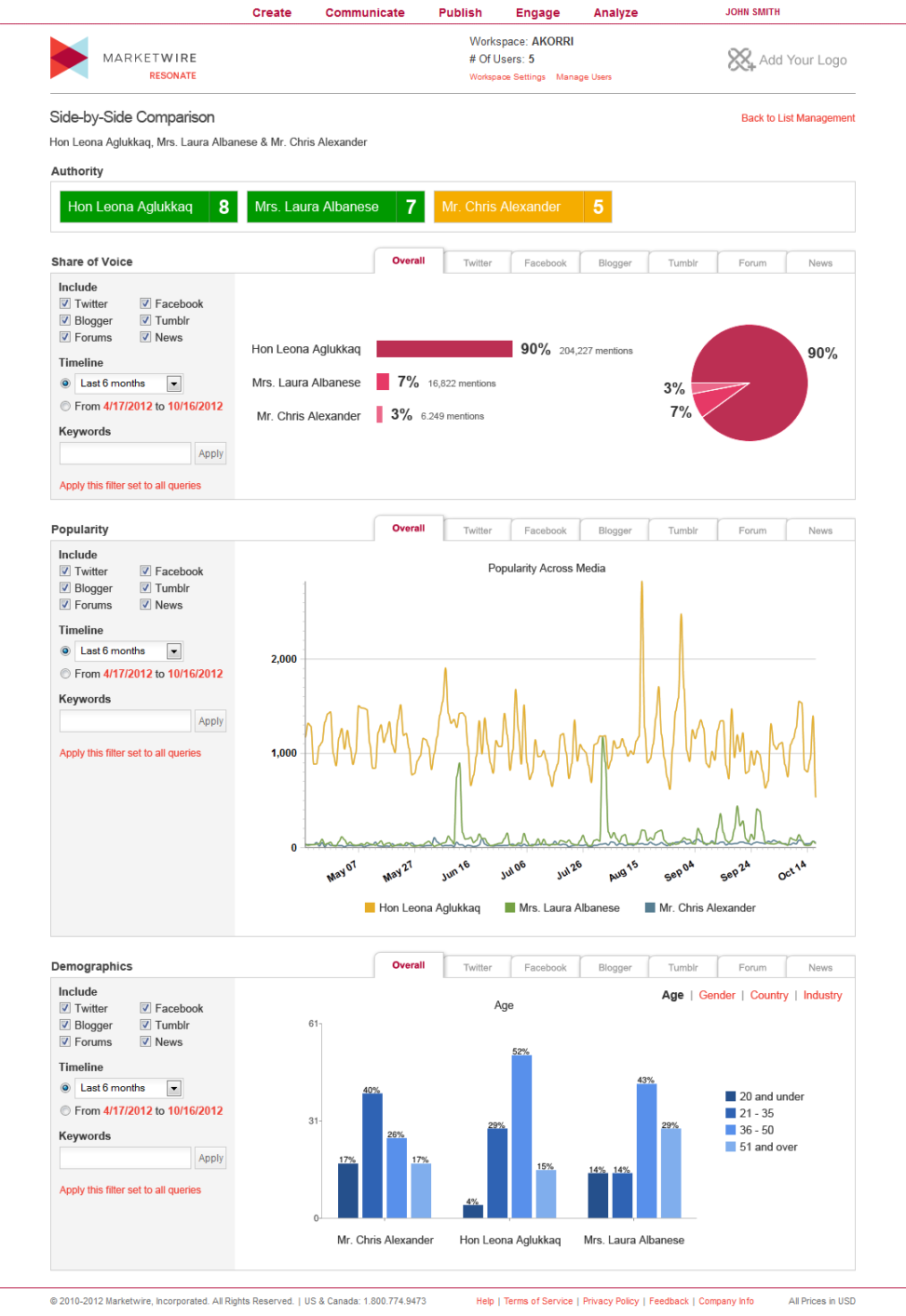Switch to Twitter tab in Share of Voice
Viewport: 906px width, 1316px height.
click(478, 263)
